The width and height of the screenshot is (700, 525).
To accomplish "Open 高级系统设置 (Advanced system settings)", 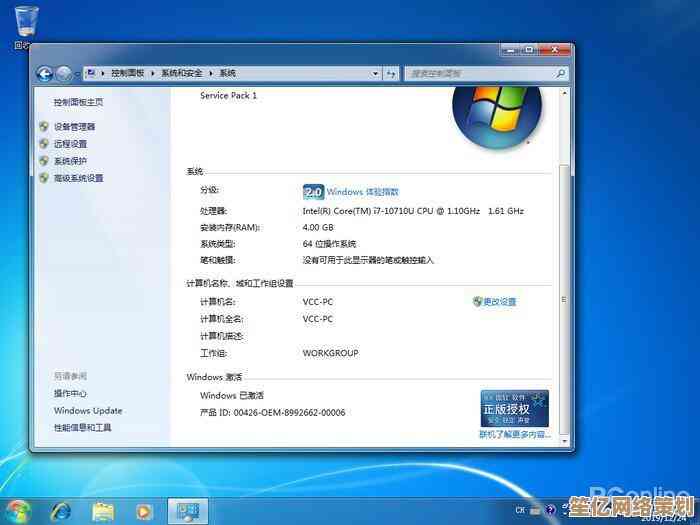I will coord(78,178).
